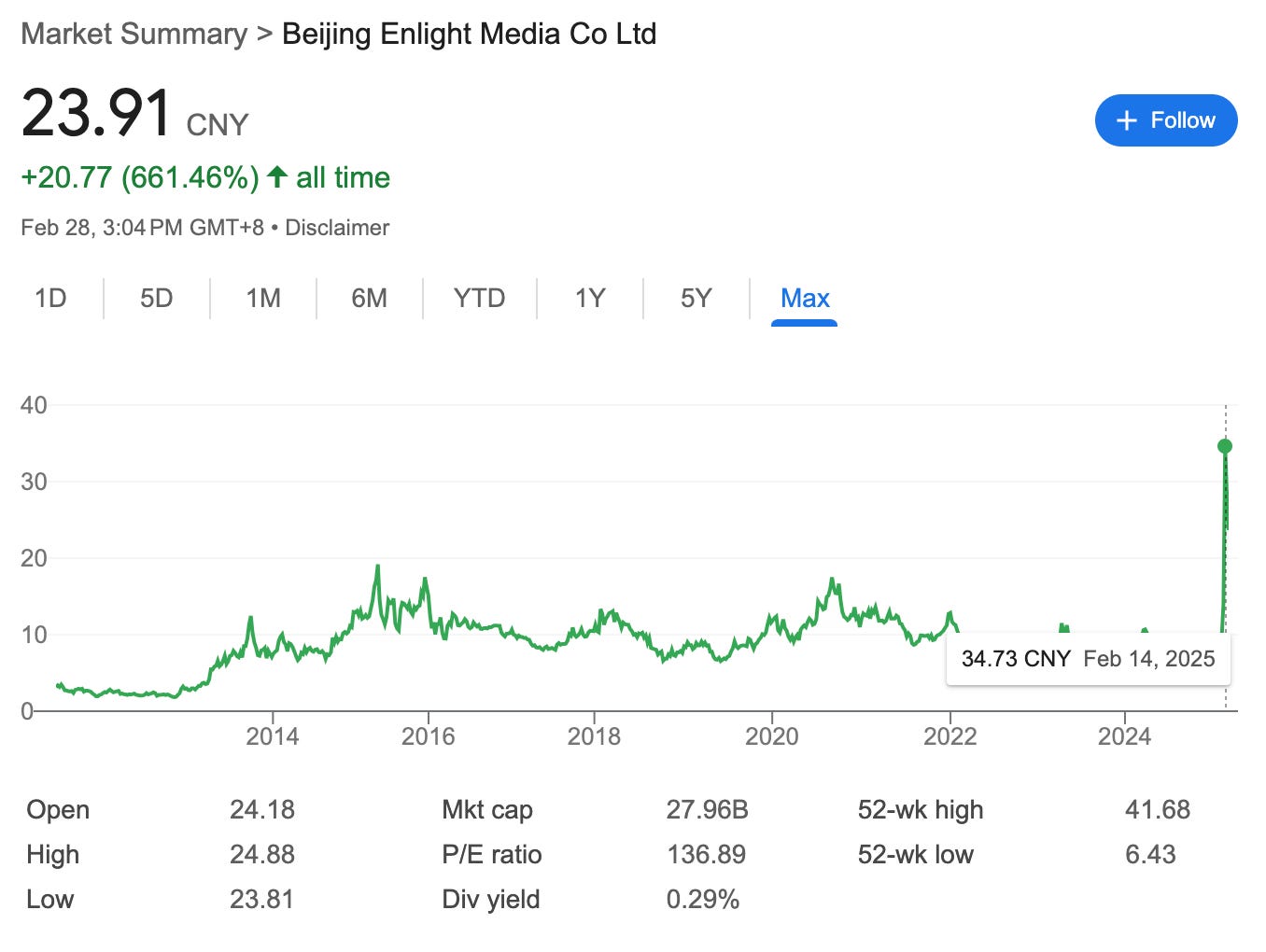Click the Div yield label

tap(491, 900)
